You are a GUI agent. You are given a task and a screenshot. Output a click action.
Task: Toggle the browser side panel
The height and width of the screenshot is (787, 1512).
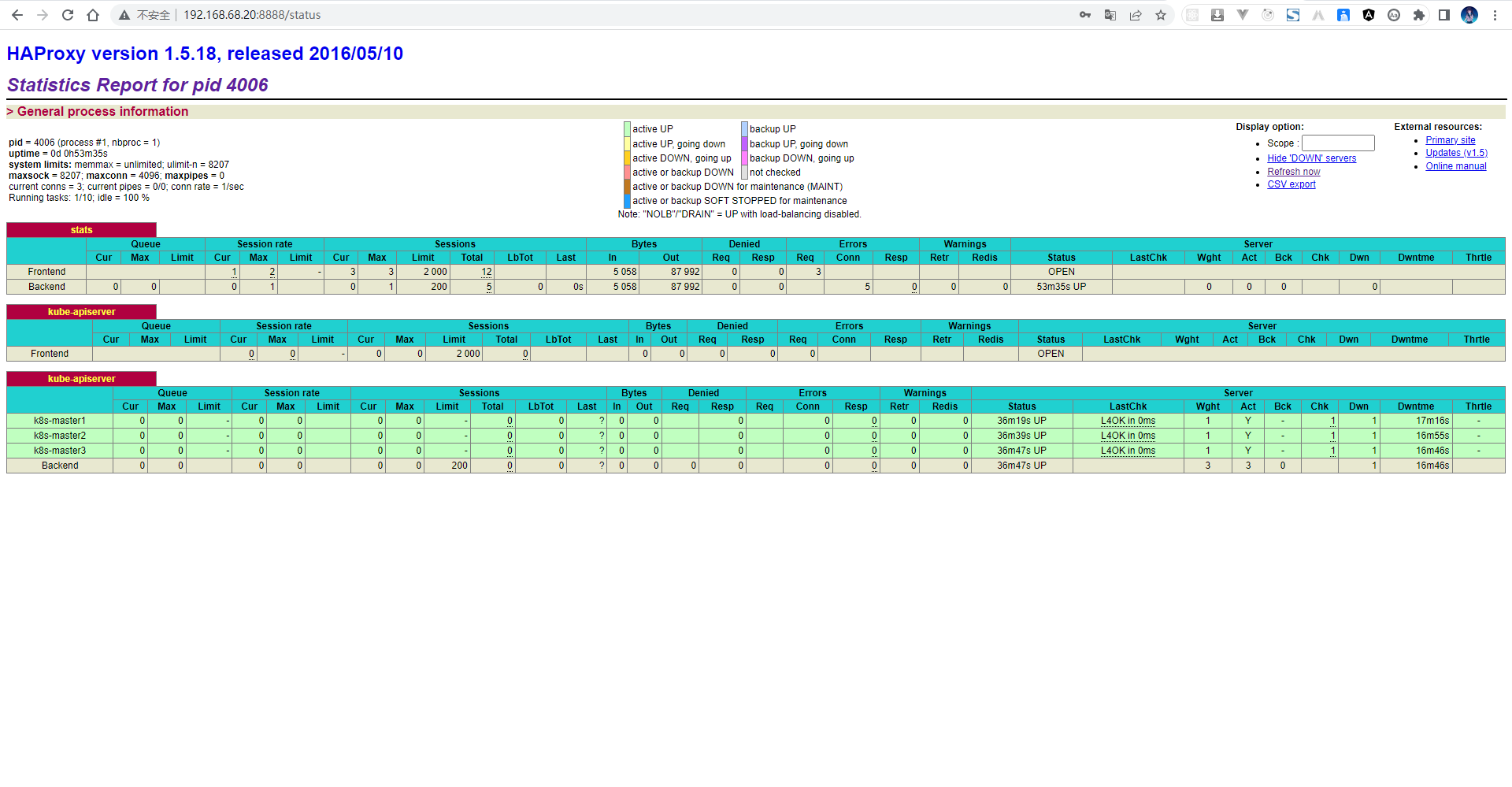coord(1444,15)
